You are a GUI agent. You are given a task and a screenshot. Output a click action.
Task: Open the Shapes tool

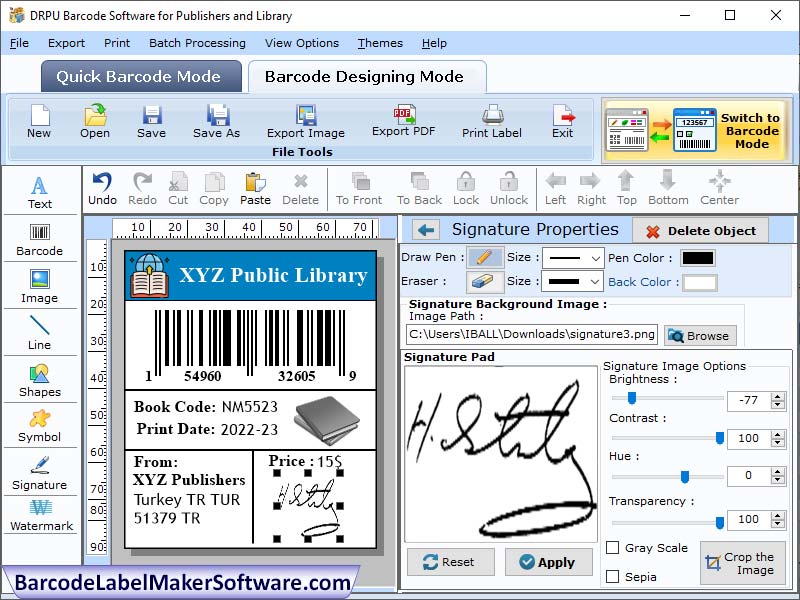pyautogui.click(x=40, y=377)
